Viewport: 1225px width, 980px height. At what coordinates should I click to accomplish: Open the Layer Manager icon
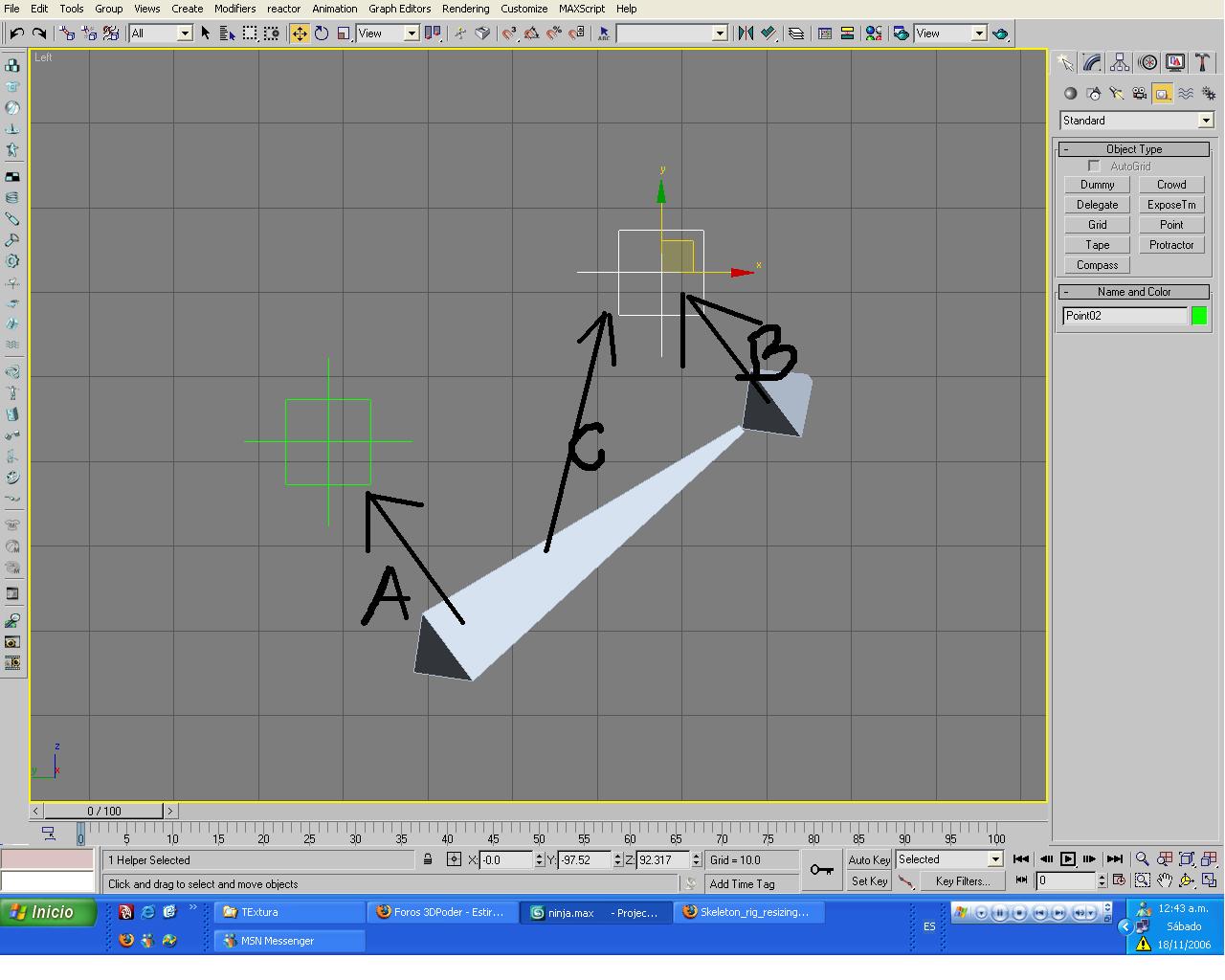click(x=796, y=33)
